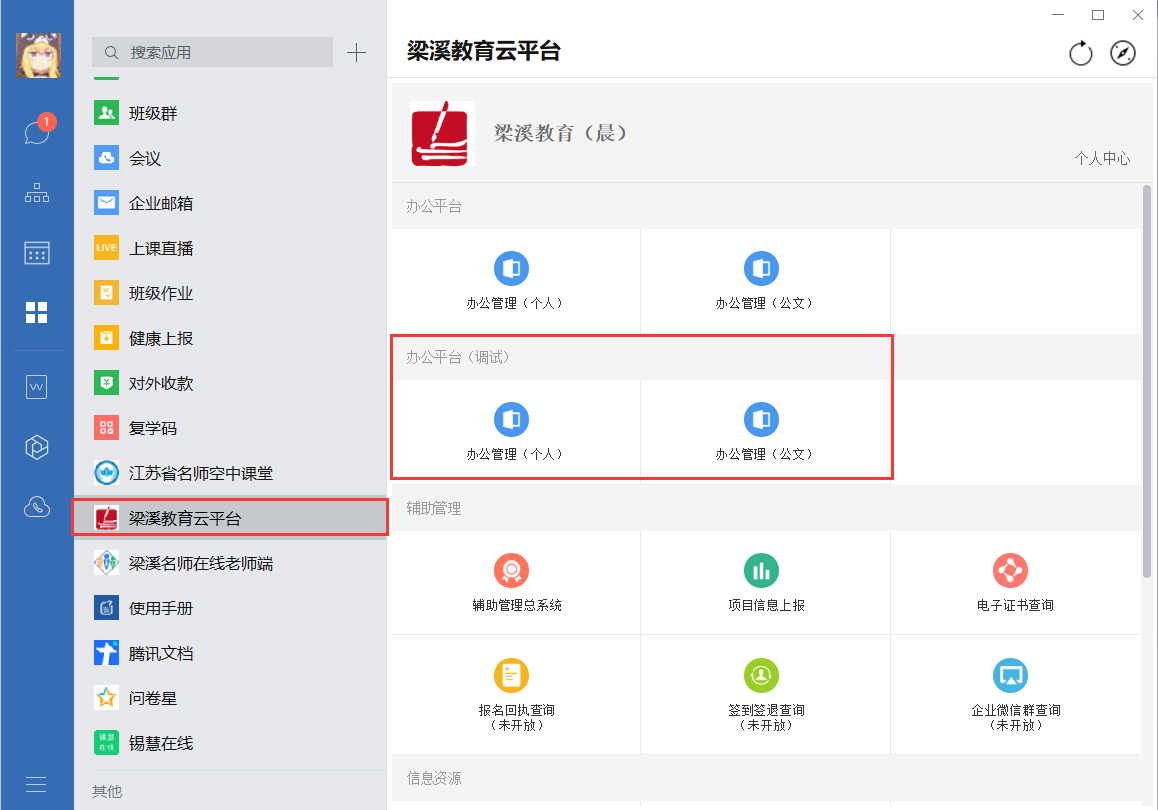The width and height of the screenshot is (1158, 810).
Task: Open 辅助管理总系统
Action: [x=515, y=583]
